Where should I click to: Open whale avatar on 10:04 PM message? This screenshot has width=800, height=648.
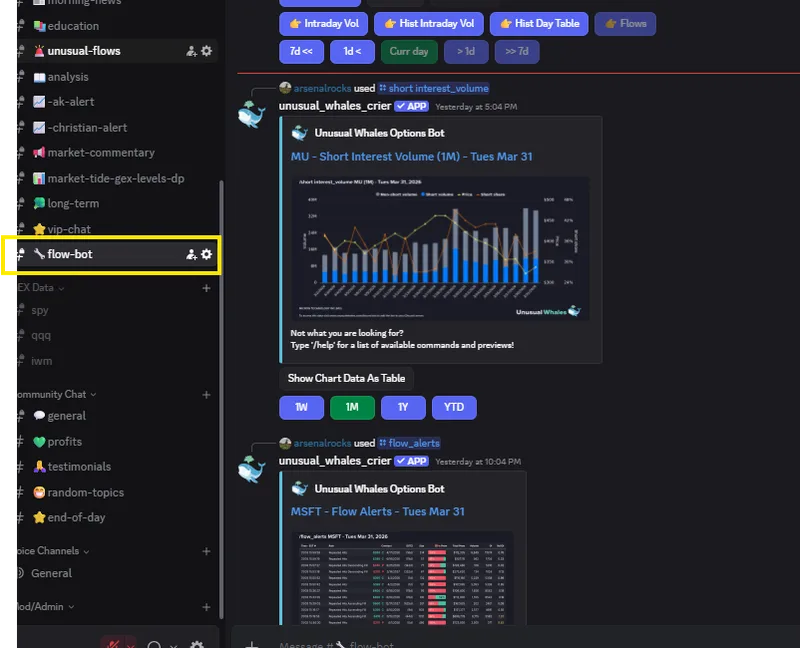click(252, 469)
